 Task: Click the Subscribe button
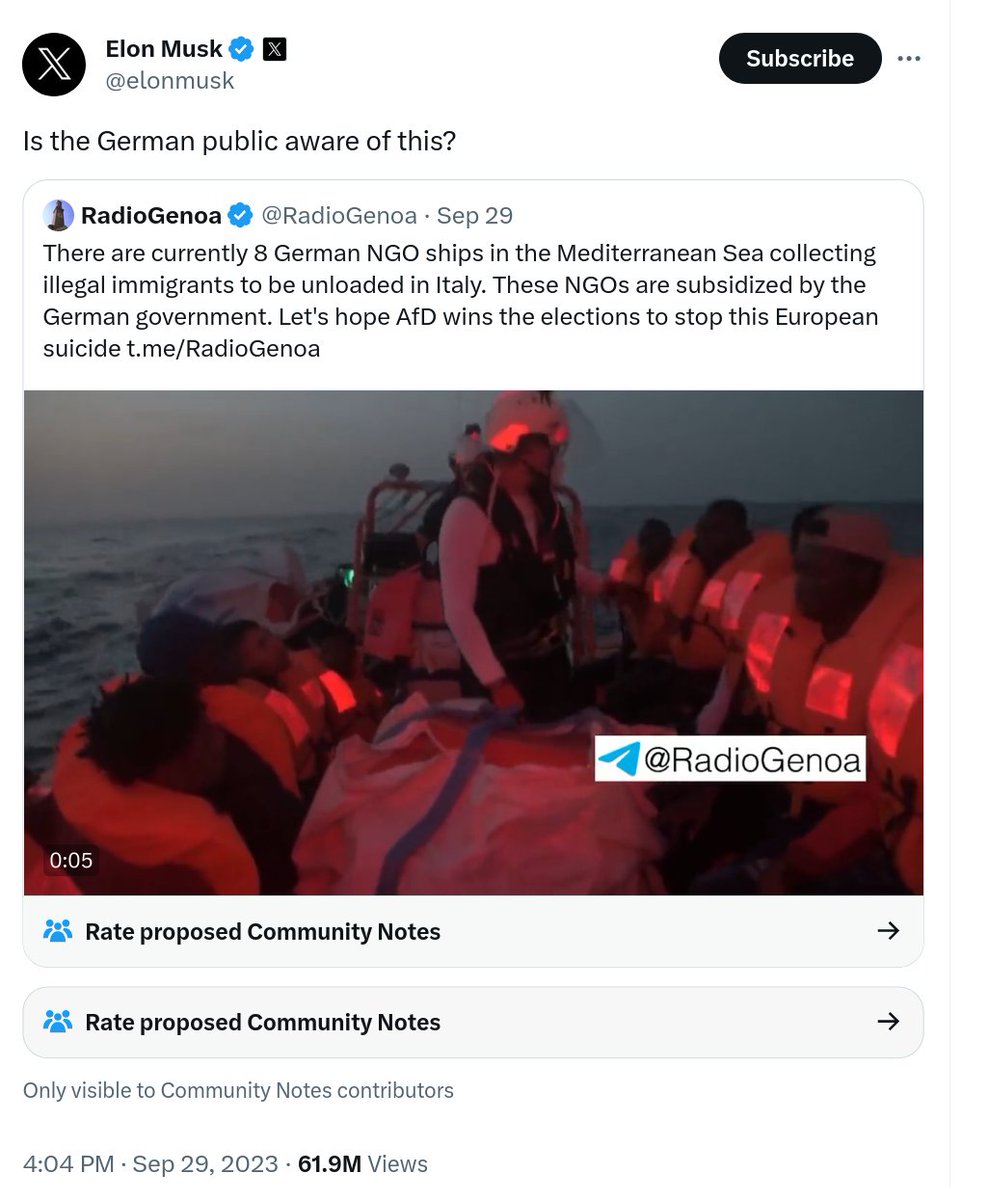800,58
